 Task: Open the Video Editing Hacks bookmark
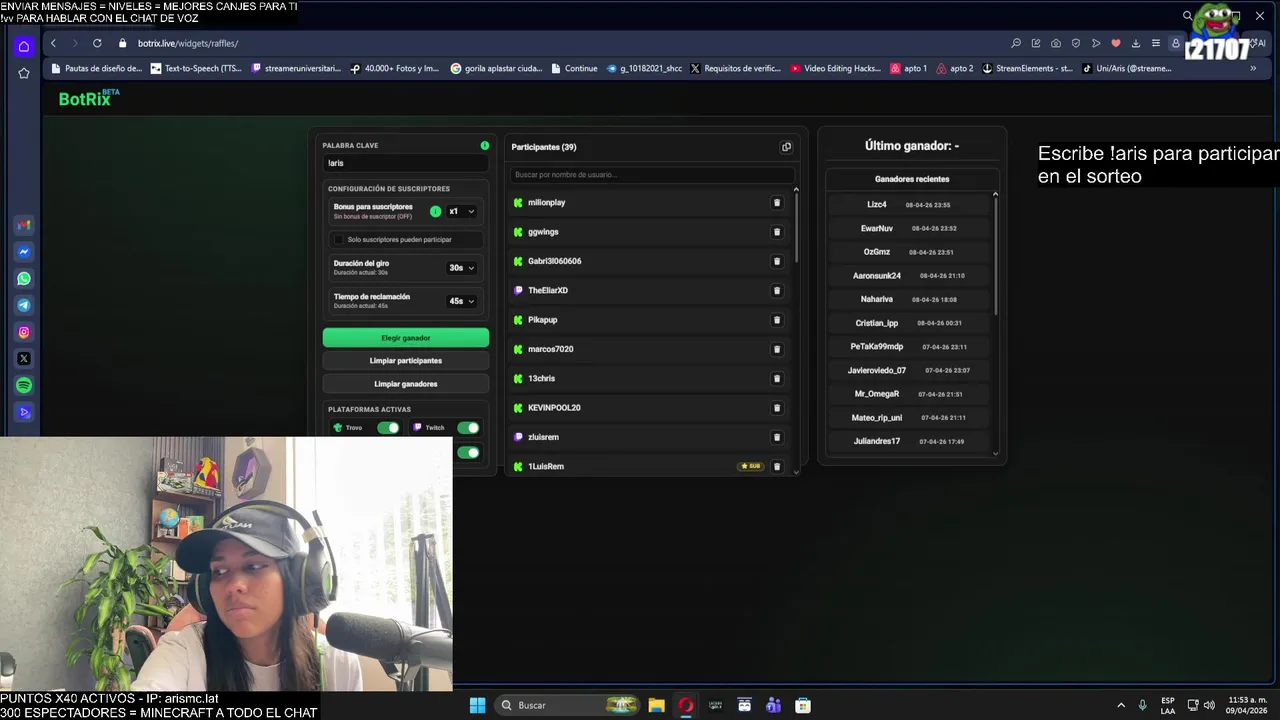pos(836,68)
